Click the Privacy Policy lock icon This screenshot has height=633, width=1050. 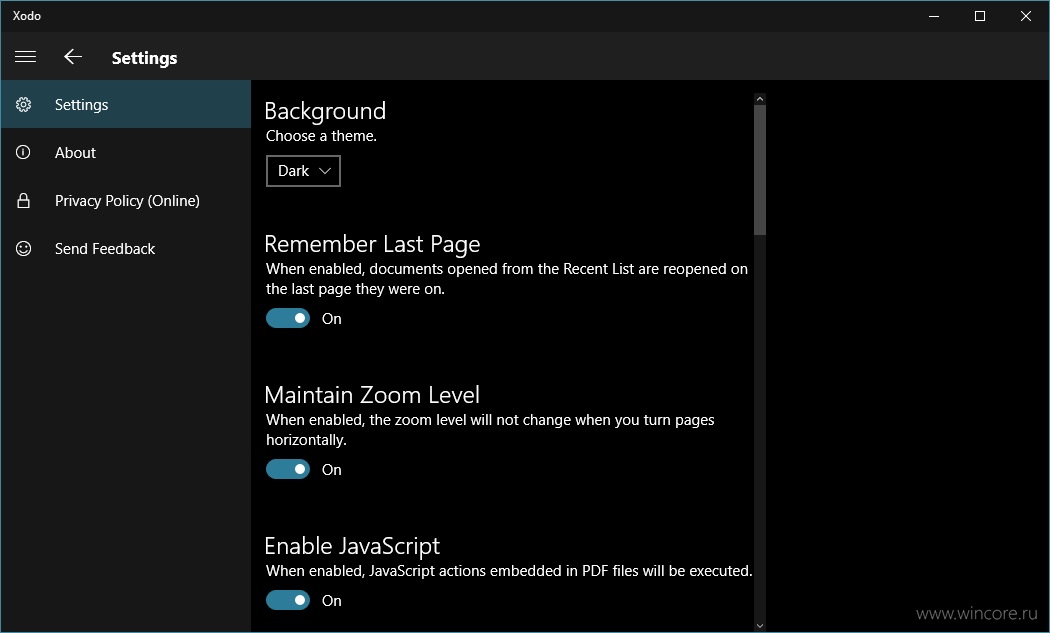coord(23,200)
